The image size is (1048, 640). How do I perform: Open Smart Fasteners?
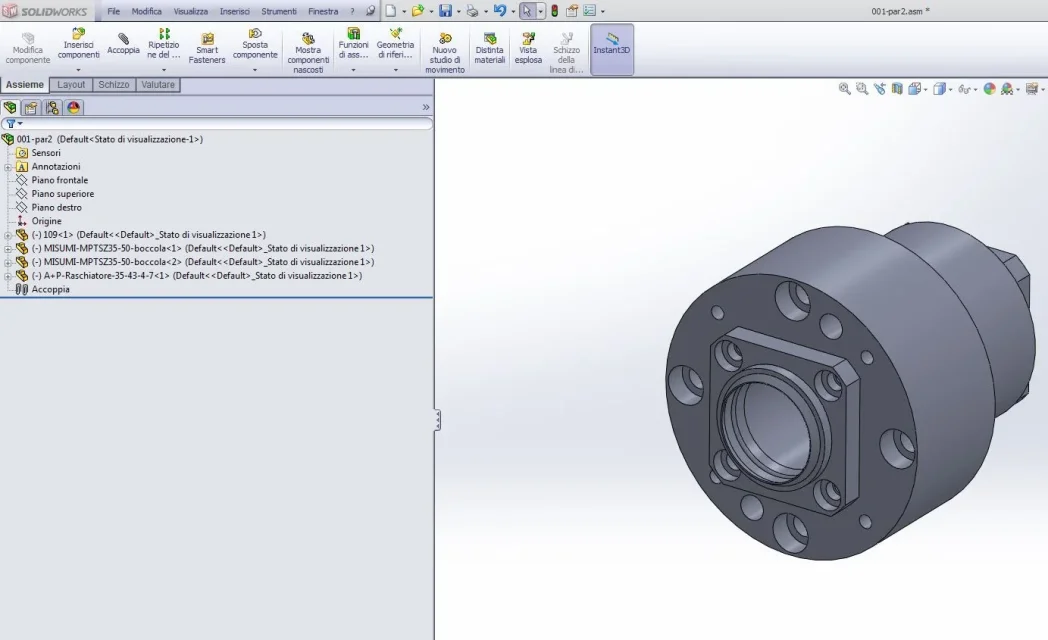pos(207,48)
